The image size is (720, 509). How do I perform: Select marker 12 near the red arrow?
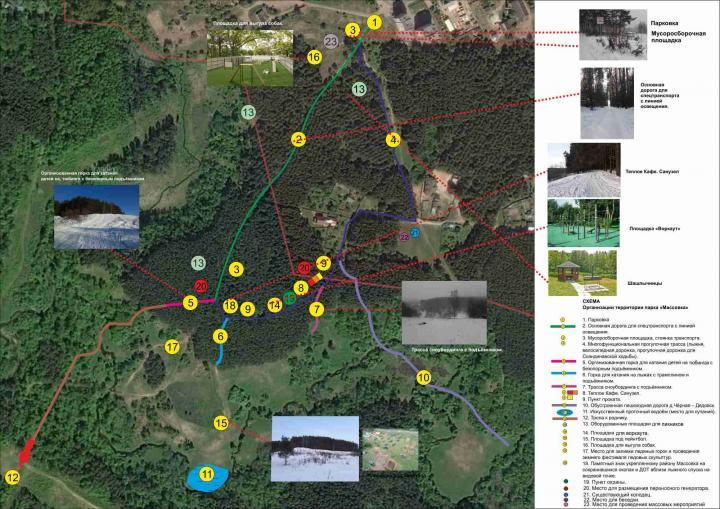tap(12, 478)
